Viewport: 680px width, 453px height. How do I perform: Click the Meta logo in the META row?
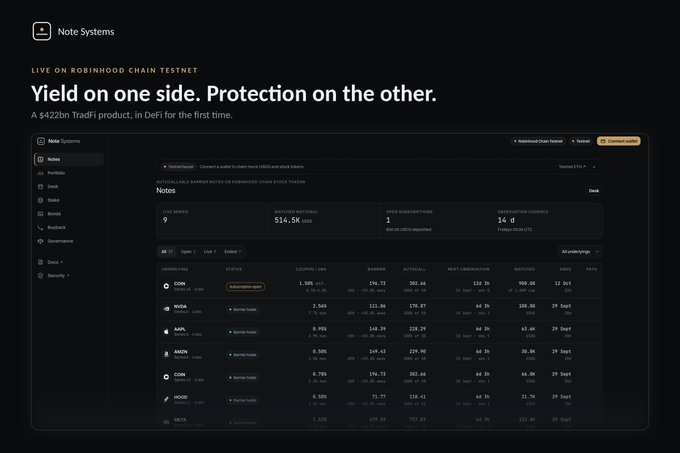pyautogui.click(x=166, y=422)
